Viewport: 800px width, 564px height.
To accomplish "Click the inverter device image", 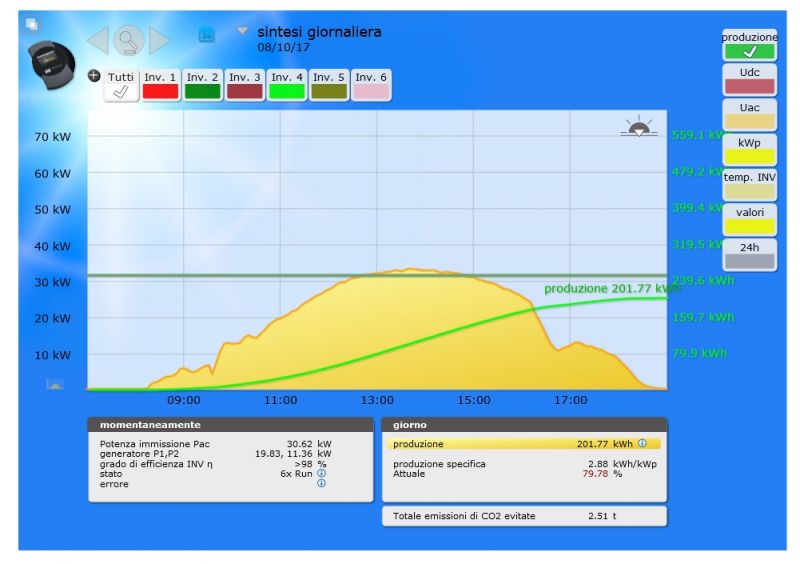I will (x=51, y=65).
